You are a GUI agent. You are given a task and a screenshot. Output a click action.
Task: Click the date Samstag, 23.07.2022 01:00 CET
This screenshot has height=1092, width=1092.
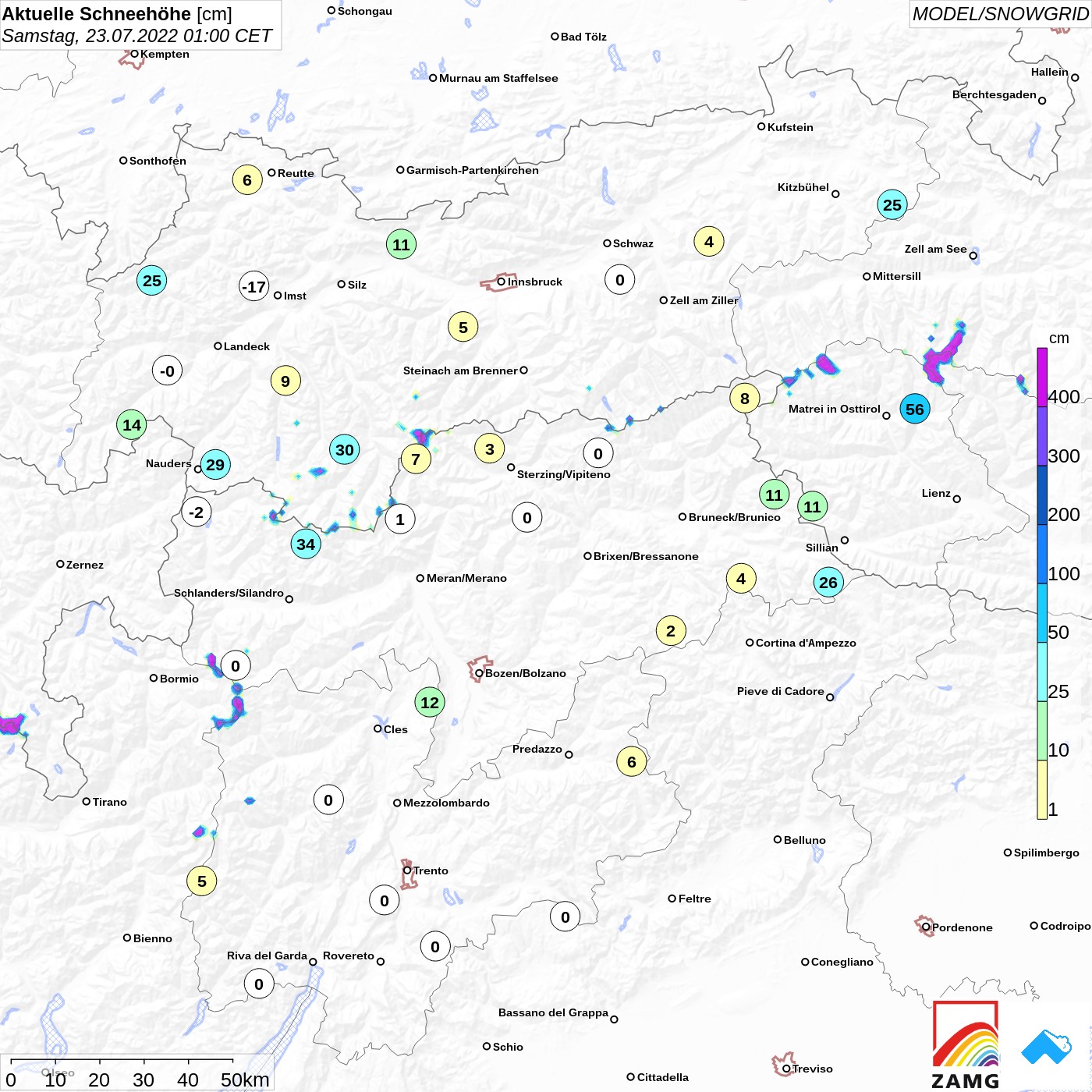pos(137,36)
